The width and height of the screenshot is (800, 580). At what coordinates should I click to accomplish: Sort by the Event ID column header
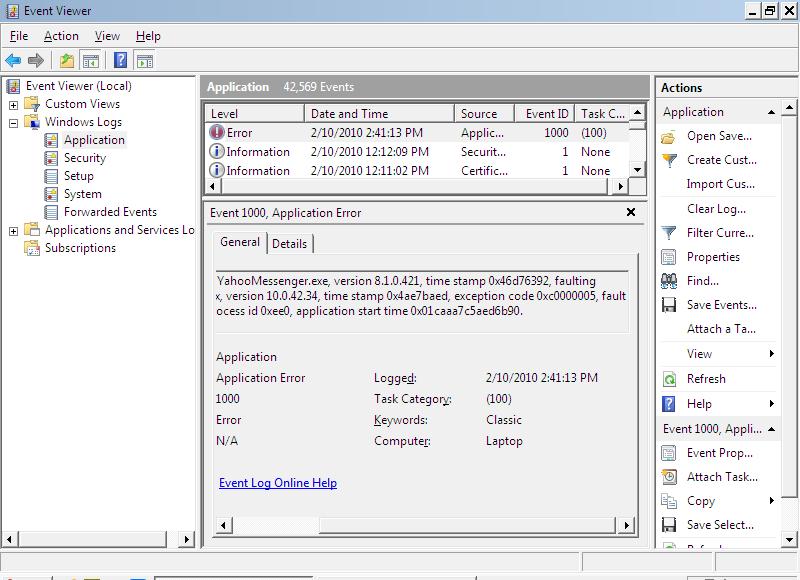click(x=544, y=113)
